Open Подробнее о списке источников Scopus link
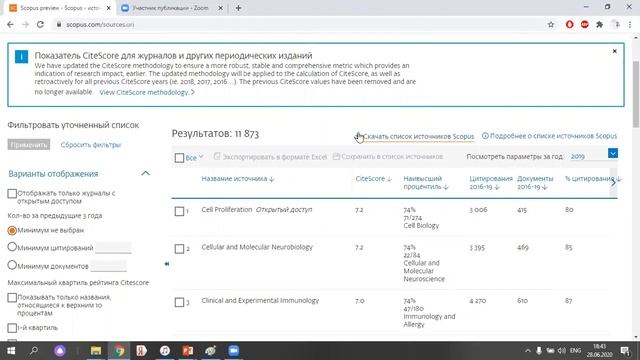Image resolution: width=640 pixels, height=360 pixels. (x=549, y=136)
